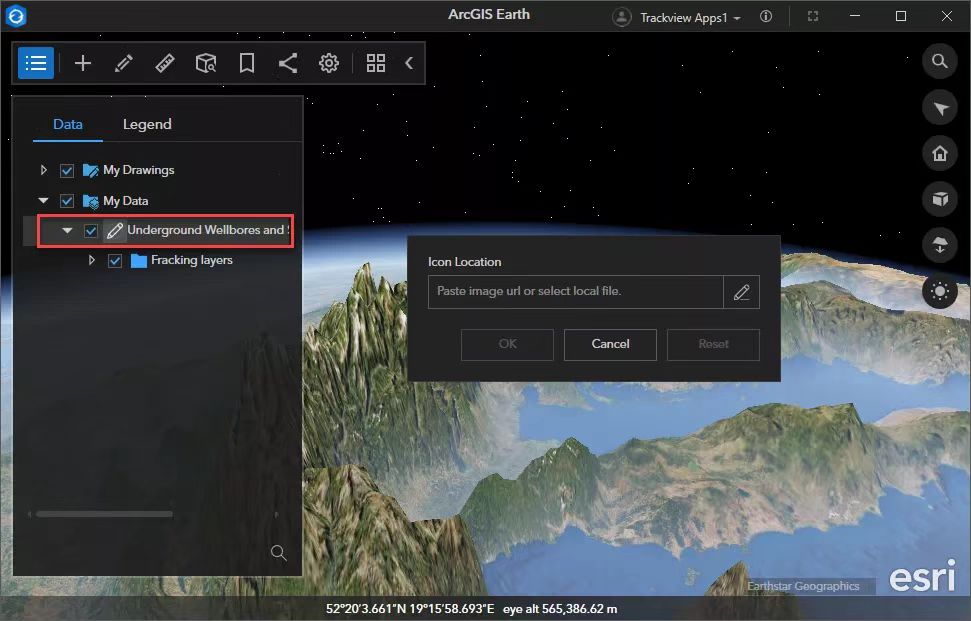Collapse the toolbar with the left chevron
The width and height of the screenshot is (971, 621).
tap(409, 63)
